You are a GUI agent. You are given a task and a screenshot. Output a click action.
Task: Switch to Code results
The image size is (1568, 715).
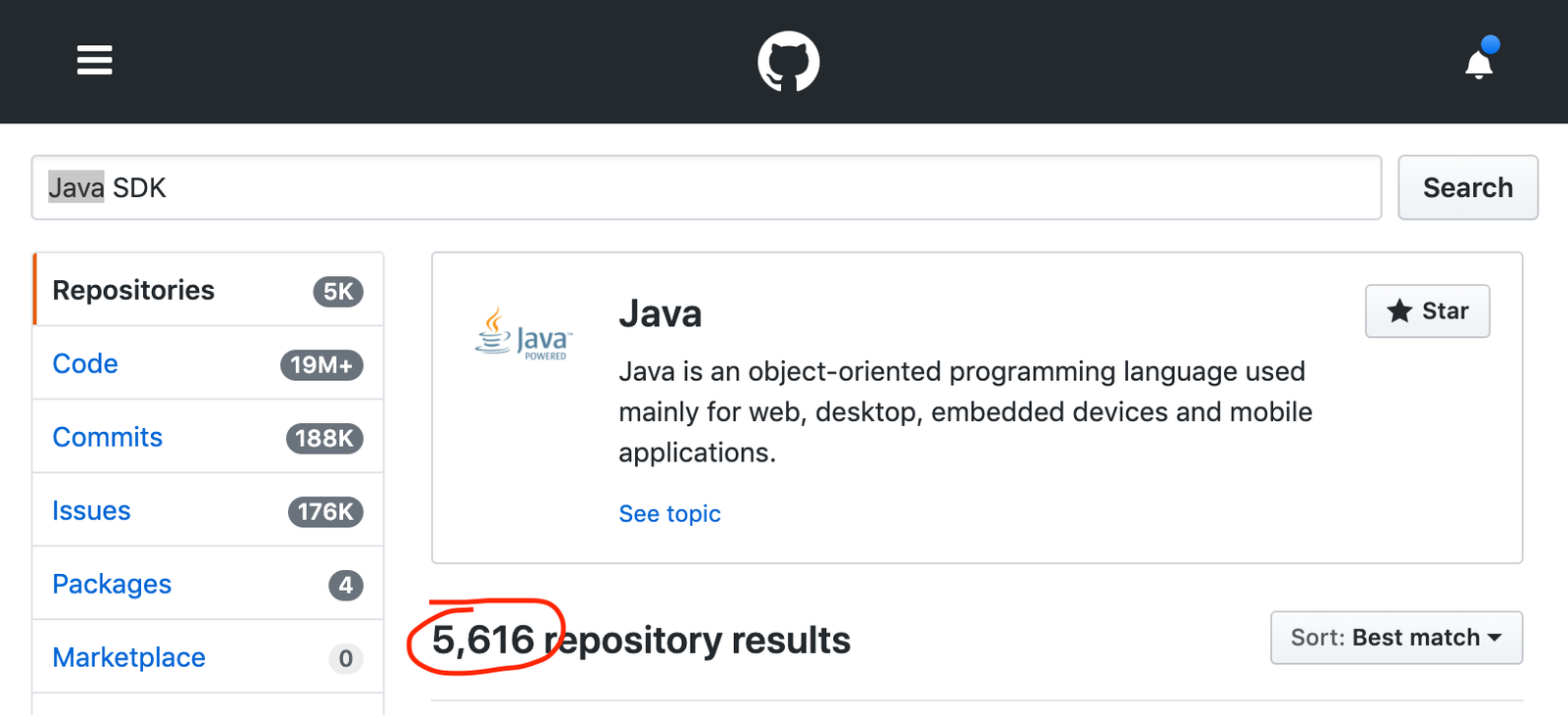pyautogui.click(x=85, y=364)
